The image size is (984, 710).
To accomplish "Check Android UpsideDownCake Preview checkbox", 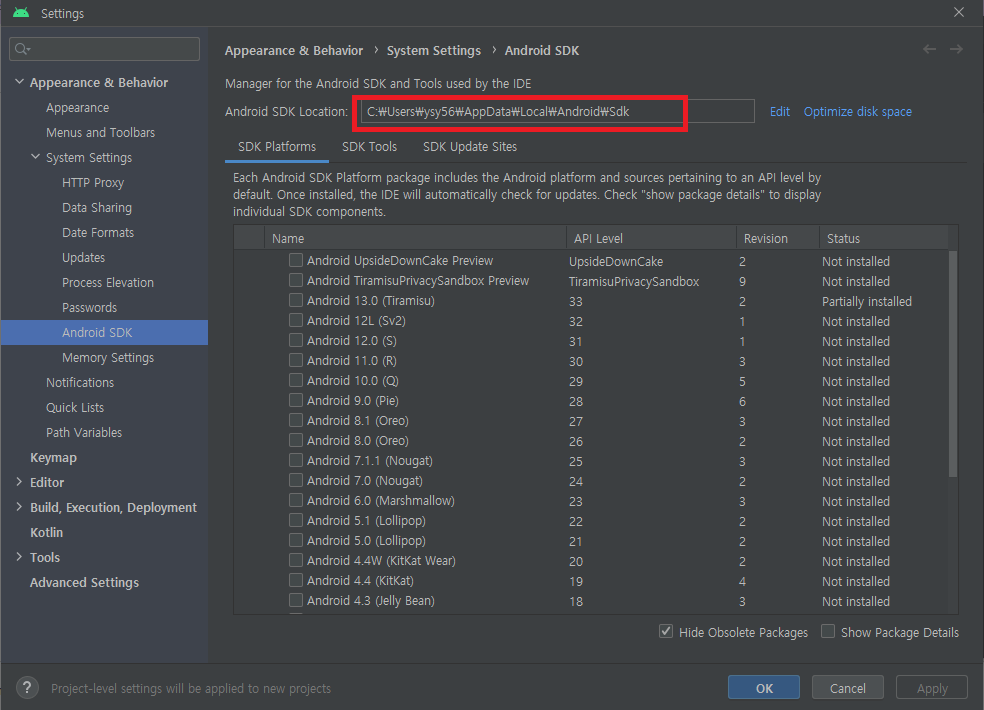I will coord(296,260).
